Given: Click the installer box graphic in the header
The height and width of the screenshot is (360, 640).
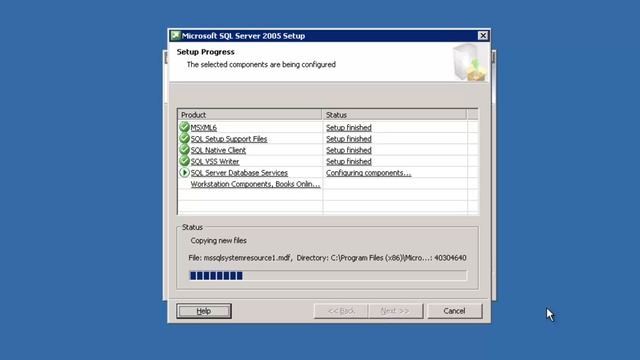Looking at the screenshot, I should click(470, 62).
